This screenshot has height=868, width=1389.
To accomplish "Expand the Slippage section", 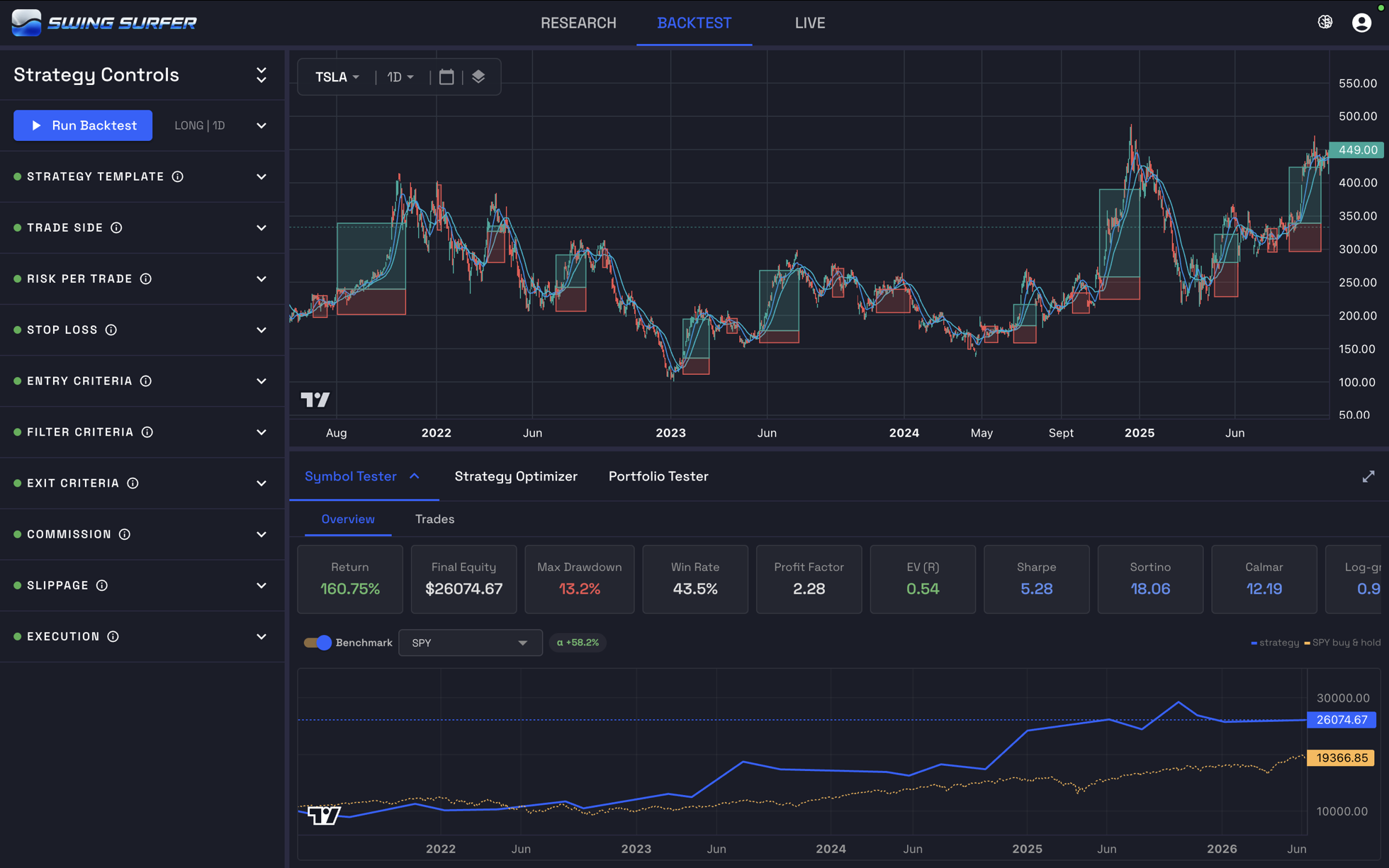I will 262,585.
